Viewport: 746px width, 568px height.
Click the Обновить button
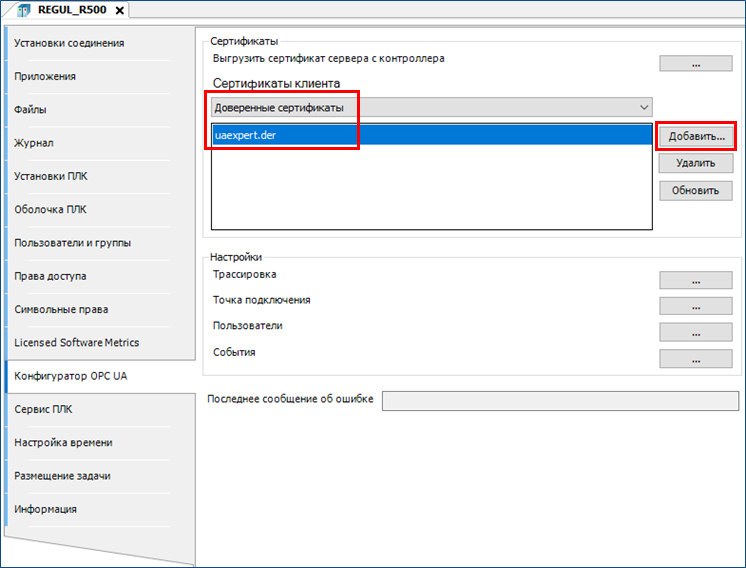(x=696, y=190)
